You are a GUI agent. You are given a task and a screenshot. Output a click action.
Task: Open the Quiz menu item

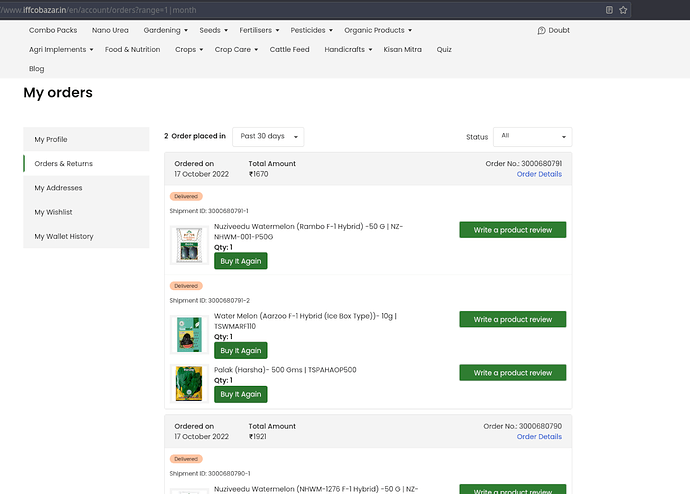[x=444, y=50]
